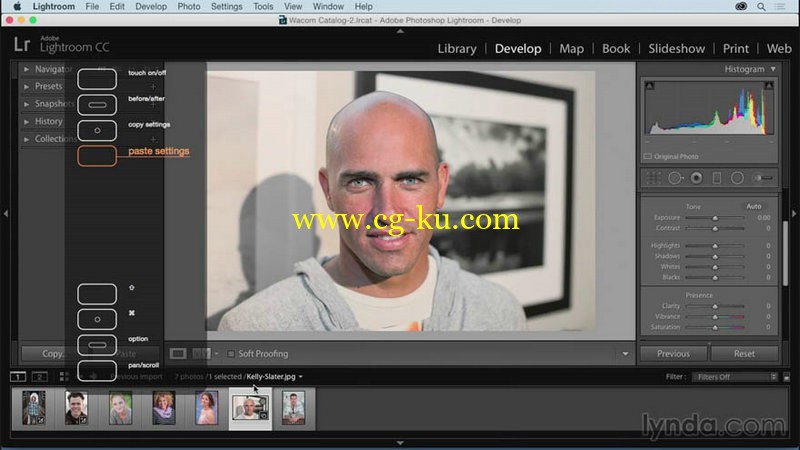Click the Loupe view icon in toolbar
This screenshot has width=800, height=450.
178,354
